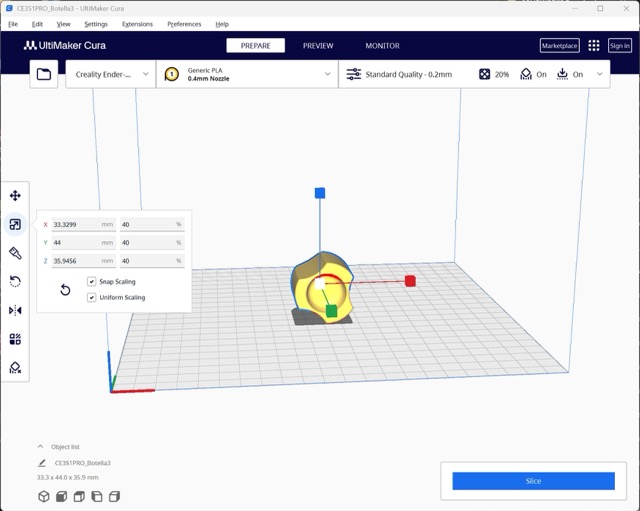Open the Extensions menu
Viewport: 640px width, 511px height.
click(137, 24)
